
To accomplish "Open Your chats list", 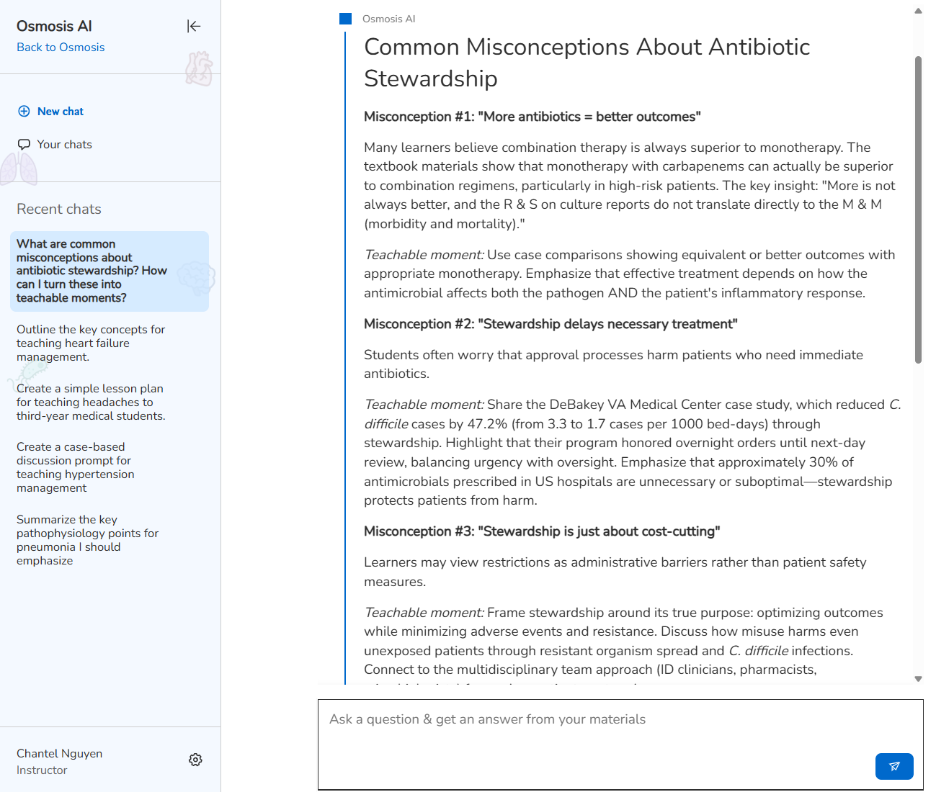I will tap(64, 144).
